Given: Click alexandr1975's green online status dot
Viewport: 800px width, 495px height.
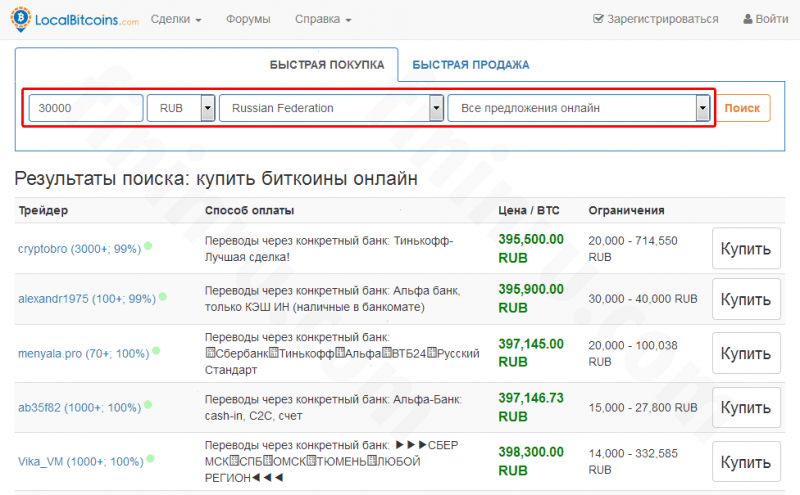Looking at the screenshot, I should [163, 296].
